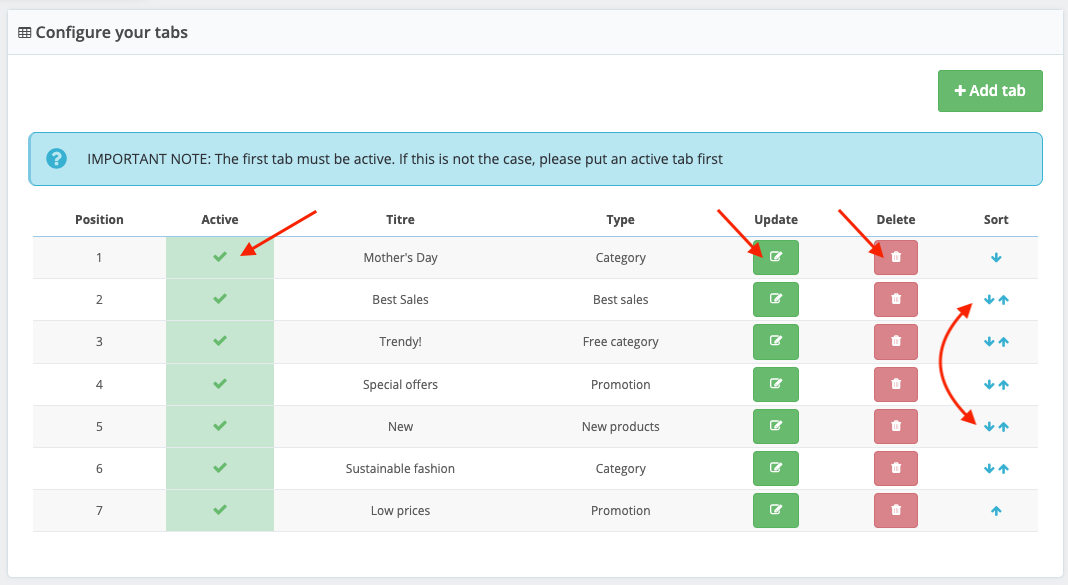The height and width of the screenshot is (585, 1068).
Task: Trash the New tab row
Action: 896,426
